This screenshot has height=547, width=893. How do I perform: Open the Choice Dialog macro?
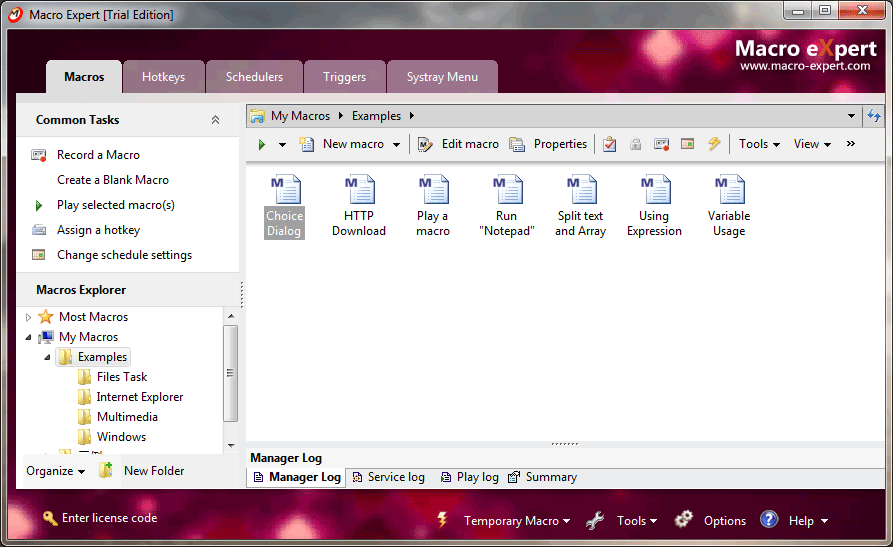click(285, 204)
